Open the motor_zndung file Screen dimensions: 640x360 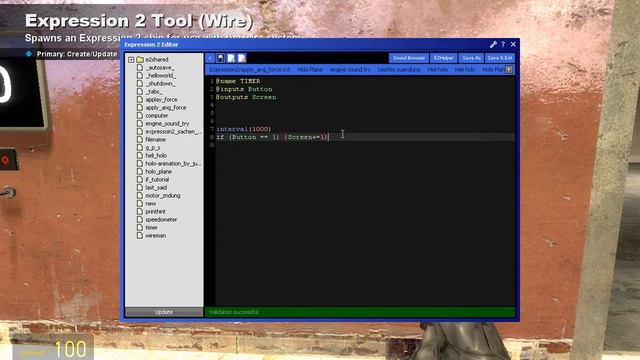point(163,196)
